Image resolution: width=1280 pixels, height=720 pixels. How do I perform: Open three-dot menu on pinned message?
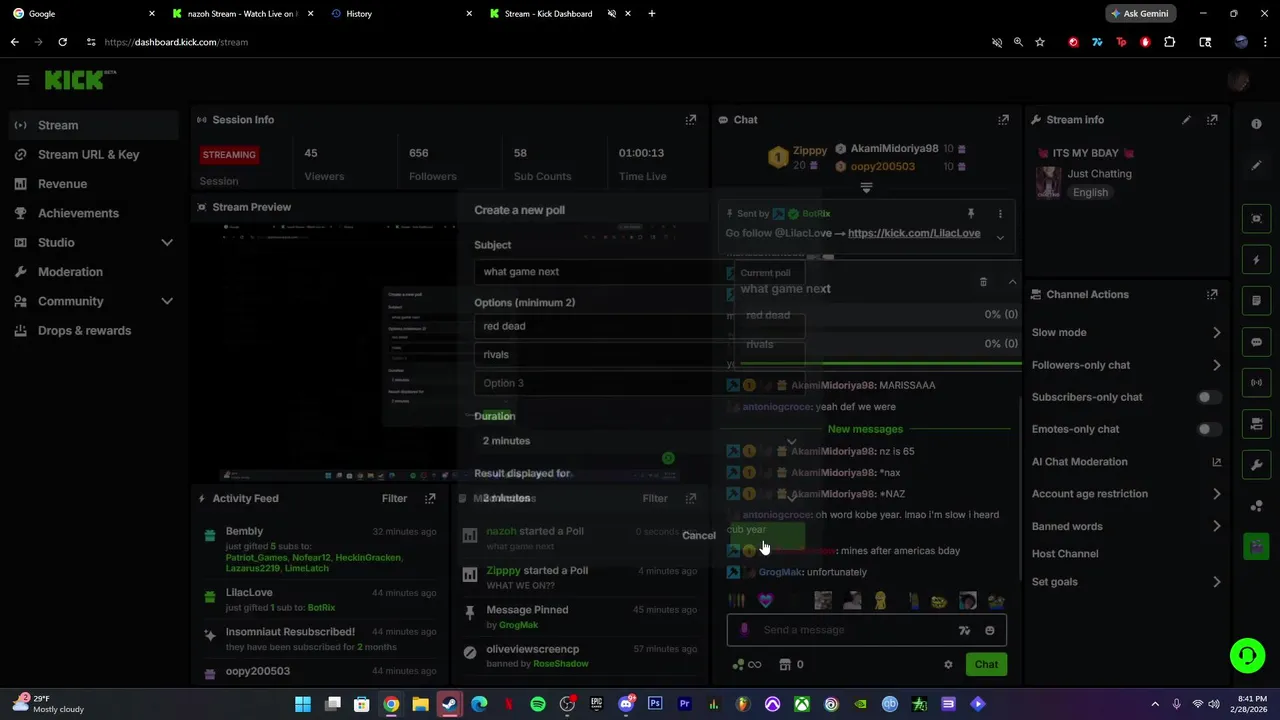coord(1000,214)
